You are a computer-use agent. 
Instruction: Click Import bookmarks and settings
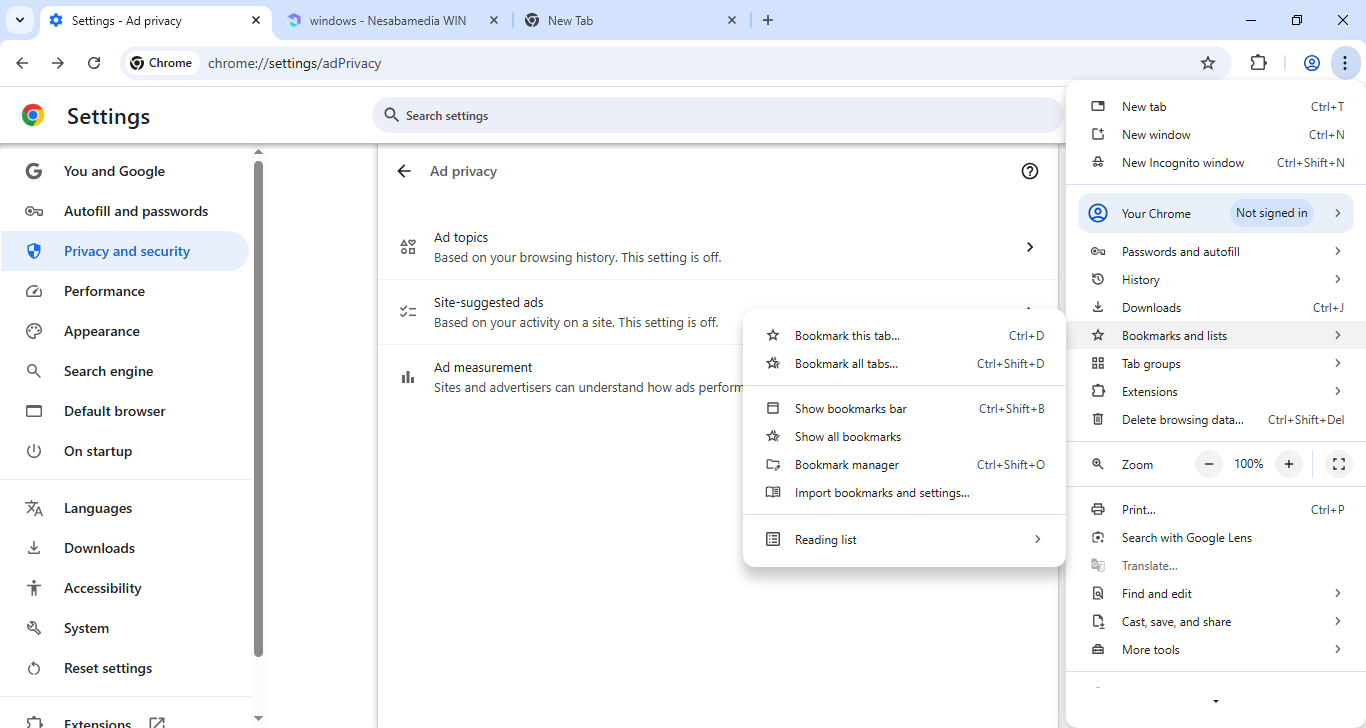(x=881, y=493)
